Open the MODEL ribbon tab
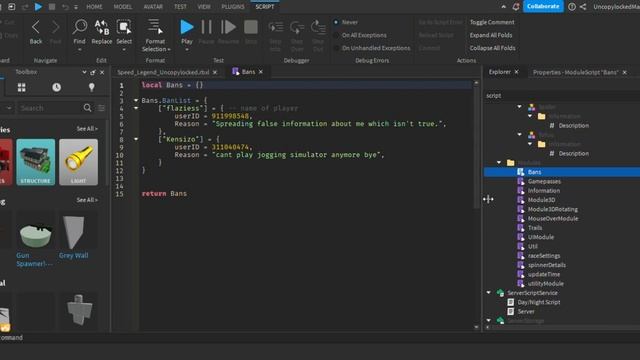The width and height of the screenshot is (640, 360). coord(122,7)
